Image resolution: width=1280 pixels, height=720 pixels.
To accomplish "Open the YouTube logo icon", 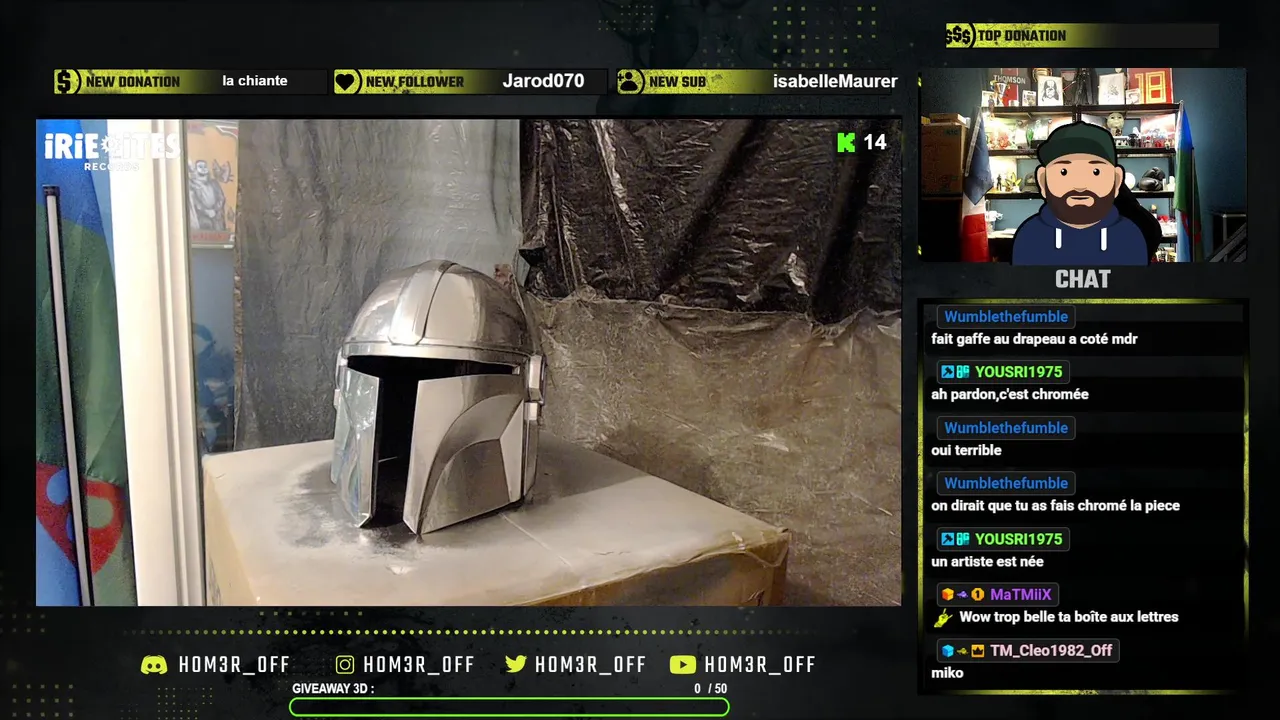I will tap(683, 665).
